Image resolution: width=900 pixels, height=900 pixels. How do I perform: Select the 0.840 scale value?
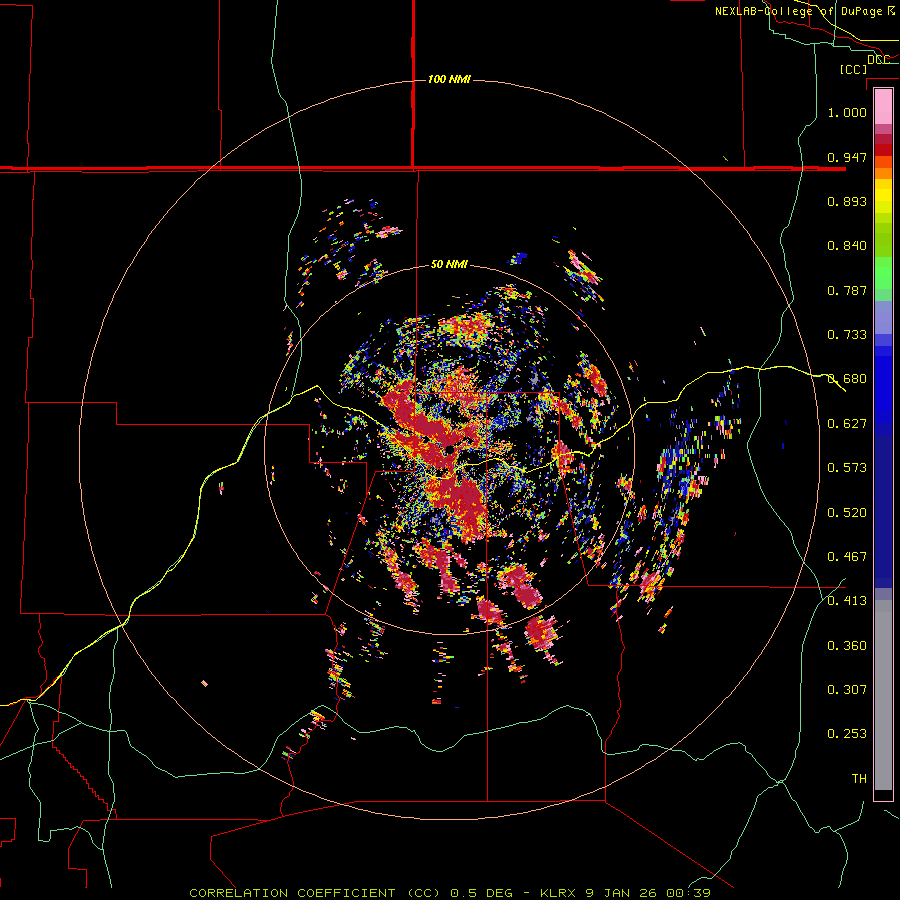point(847,246)
